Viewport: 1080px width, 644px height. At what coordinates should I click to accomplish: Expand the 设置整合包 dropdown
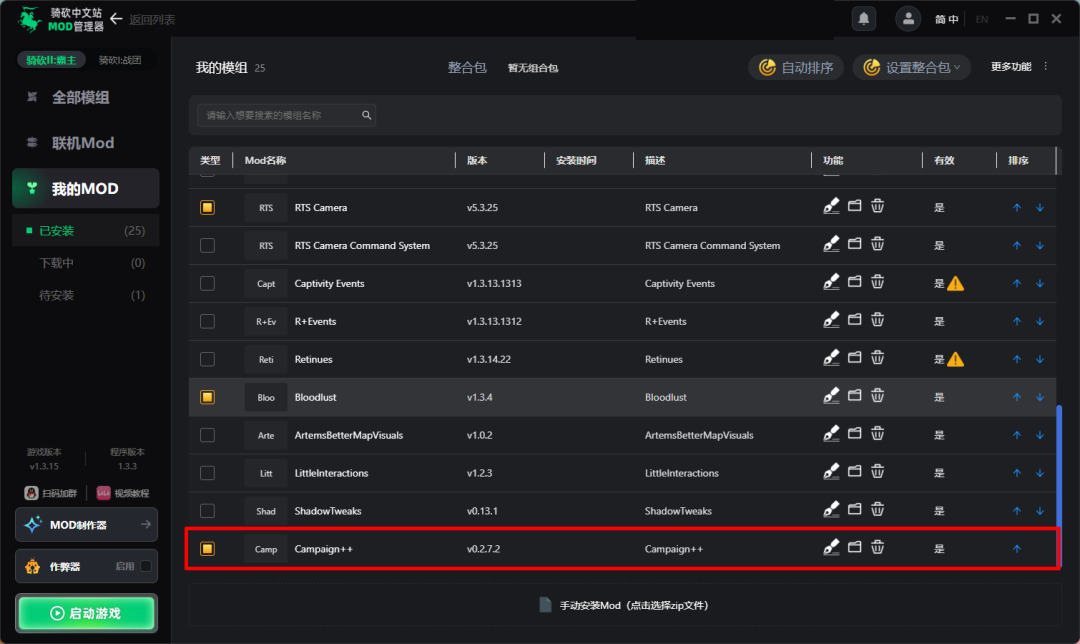click(x=911, y=67)
